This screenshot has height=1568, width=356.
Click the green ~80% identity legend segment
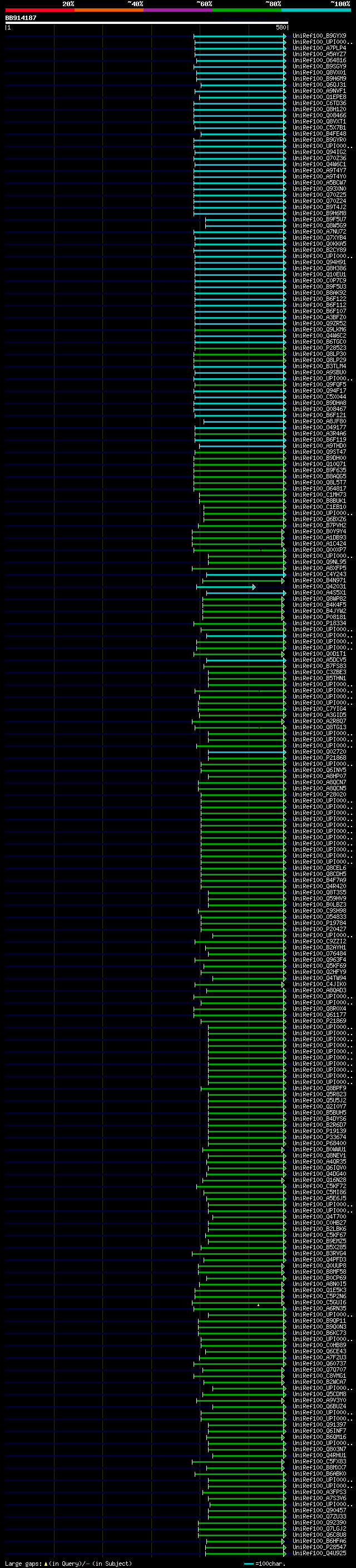tap(247, 10)
